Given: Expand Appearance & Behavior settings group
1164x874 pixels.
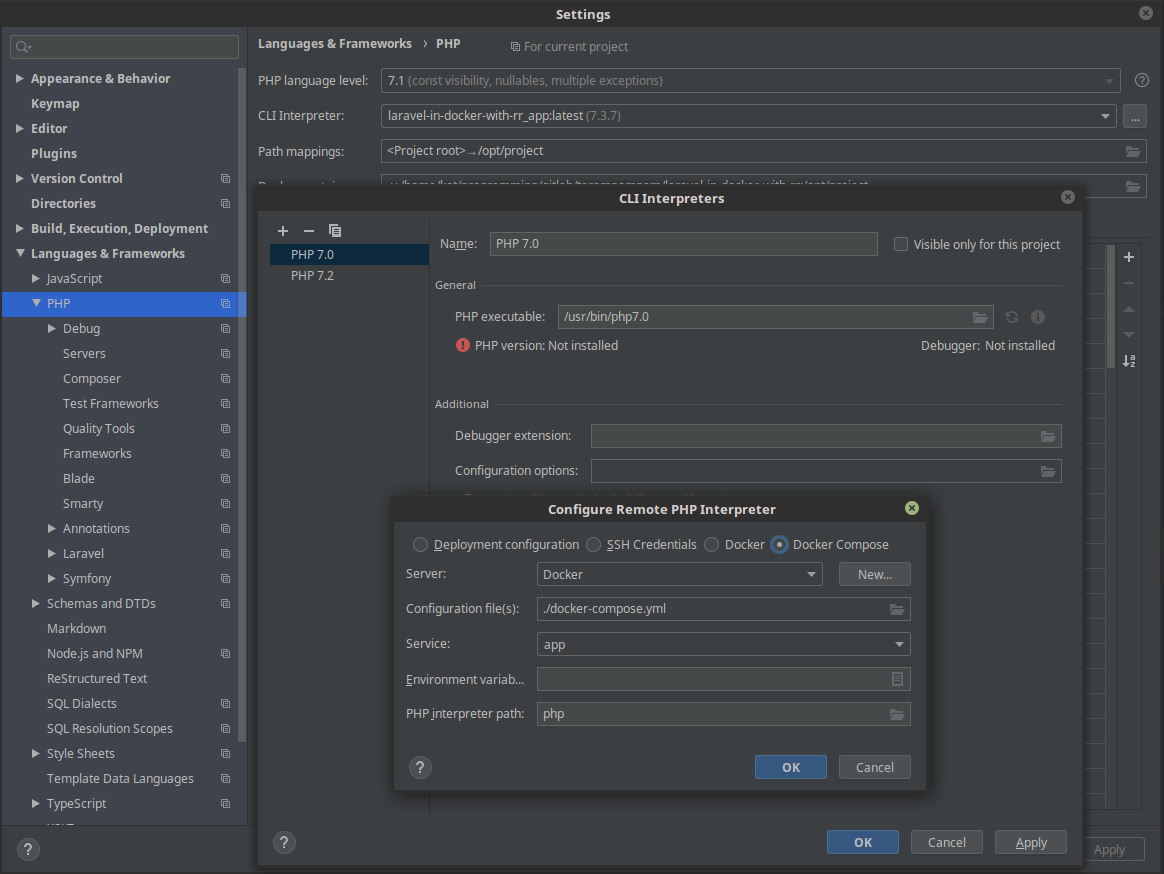Looking at the screenshot, I should pos(20,78).
